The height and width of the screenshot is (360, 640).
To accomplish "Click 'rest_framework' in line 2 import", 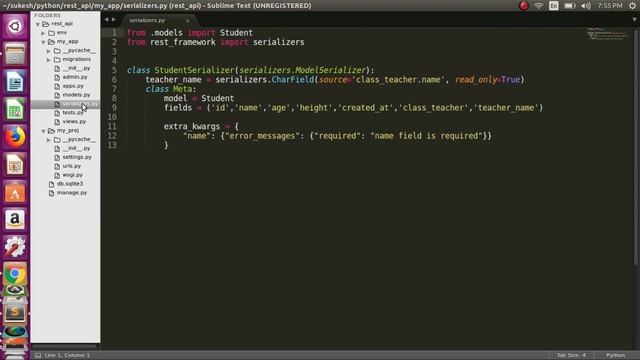I will point(183,42).
